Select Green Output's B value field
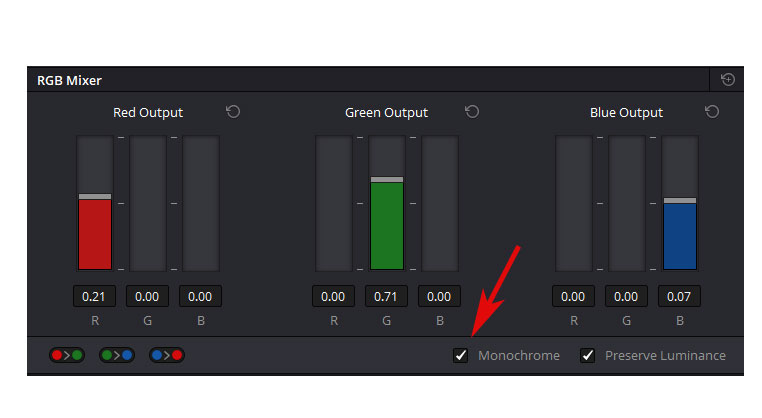Viewport: 762px width, 418px height. [439, 296]
